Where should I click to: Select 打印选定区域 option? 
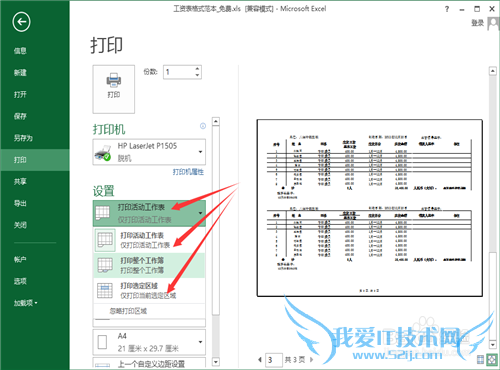pyautogui.click(x=149, y=290)
